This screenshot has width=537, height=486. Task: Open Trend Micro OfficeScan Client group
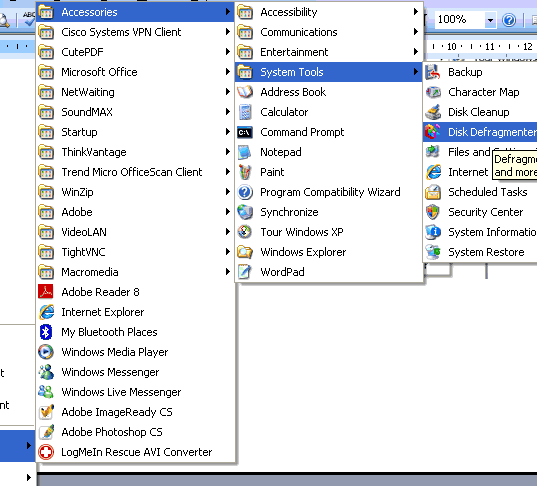coord(135,172)
